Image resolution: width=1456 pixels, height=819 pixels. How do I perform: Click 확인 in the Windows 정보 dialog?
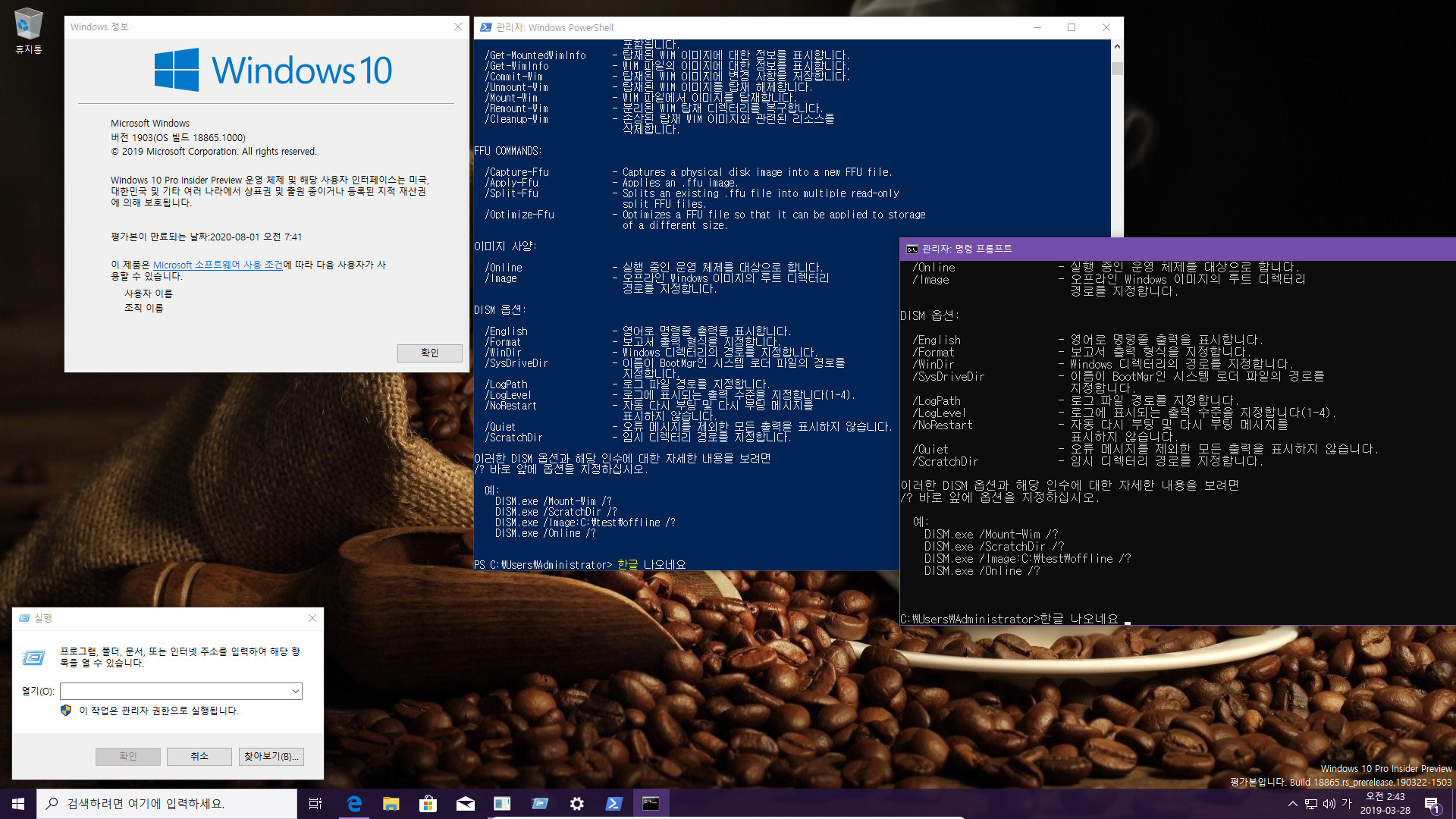click(x=430, y=353)
